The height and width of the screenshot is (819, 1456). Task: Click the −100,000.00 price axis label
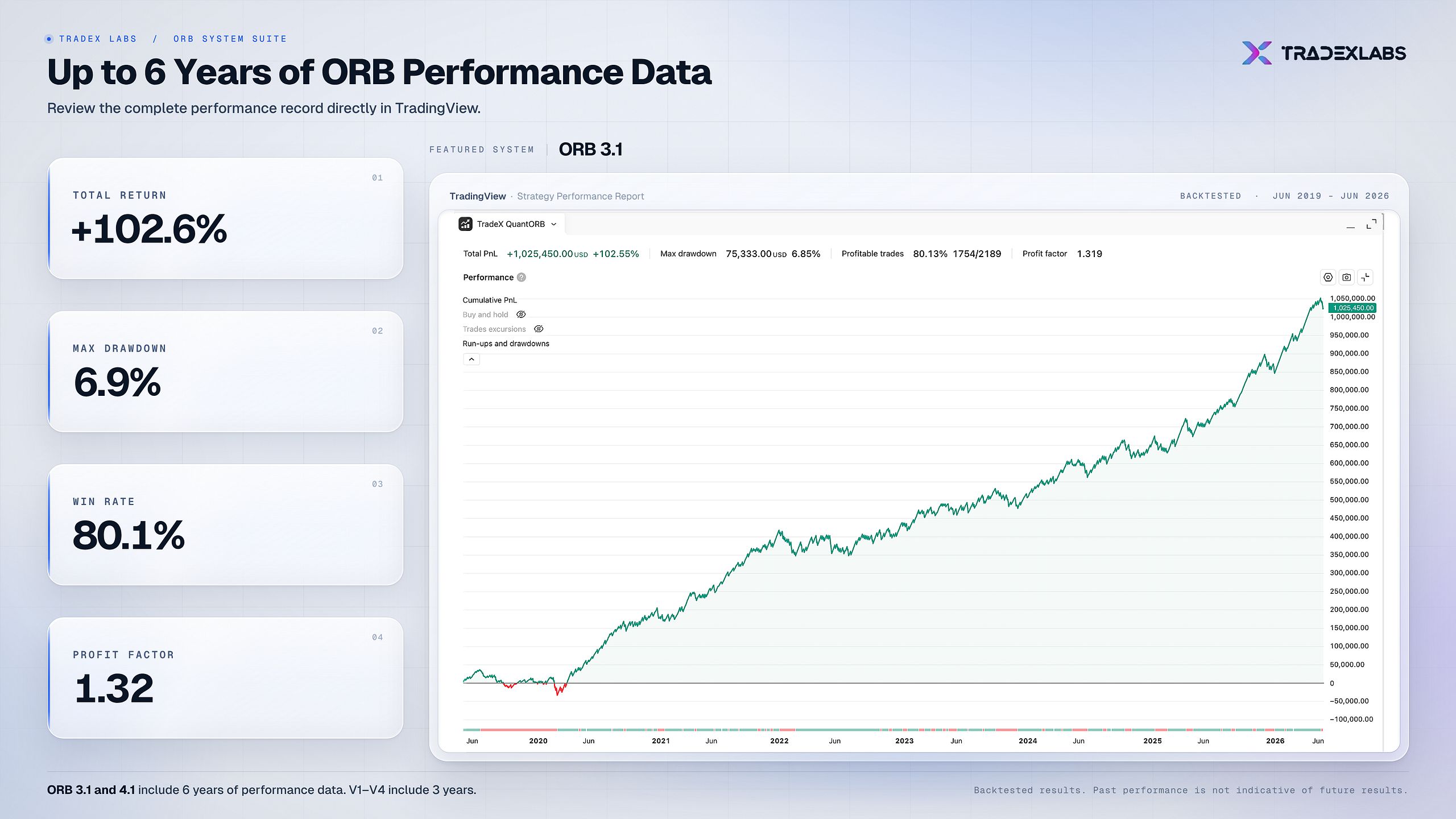click(1351, 719)
